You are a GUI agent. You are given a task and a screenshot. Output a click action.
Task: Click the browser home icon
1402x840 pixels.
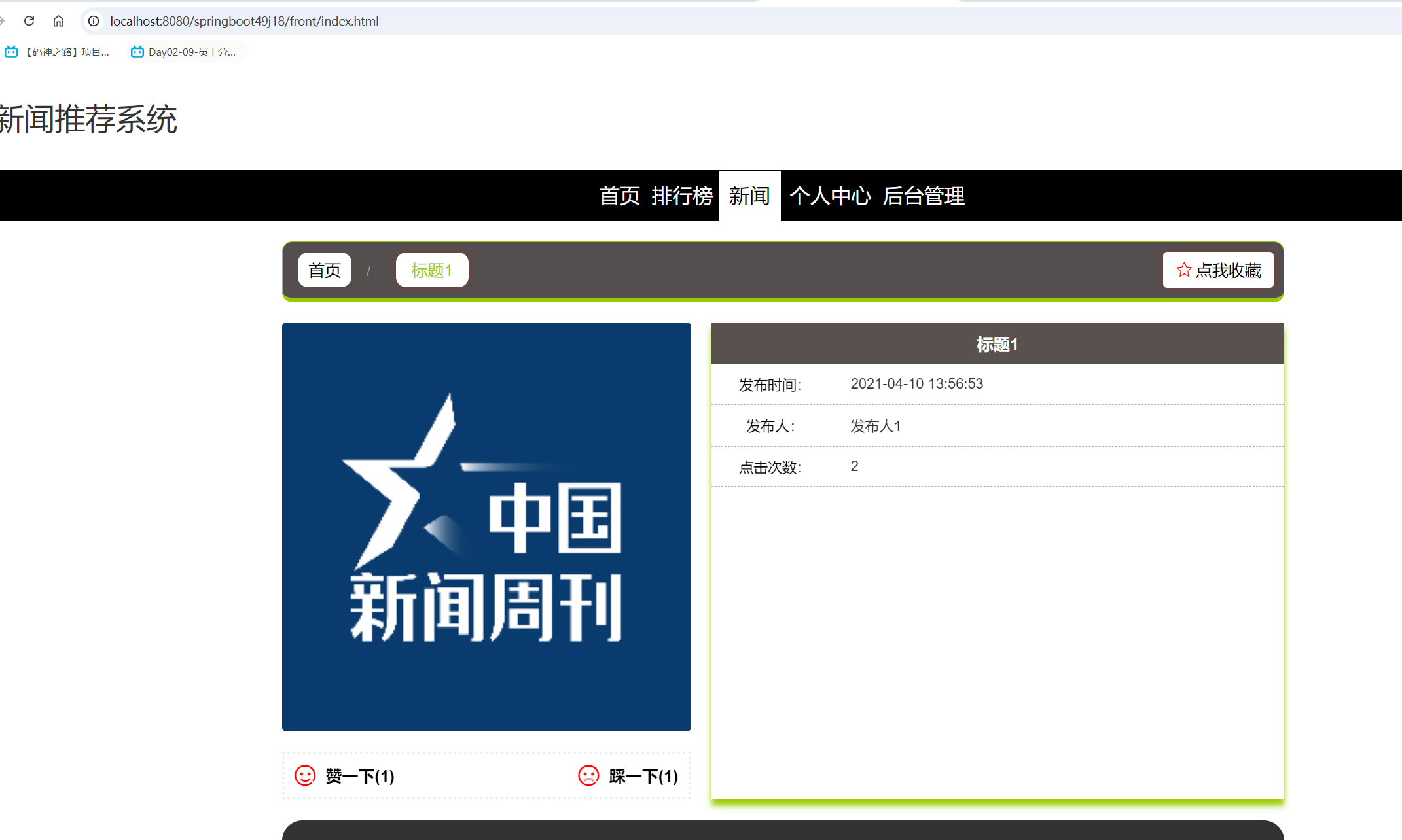click(58, 20)
